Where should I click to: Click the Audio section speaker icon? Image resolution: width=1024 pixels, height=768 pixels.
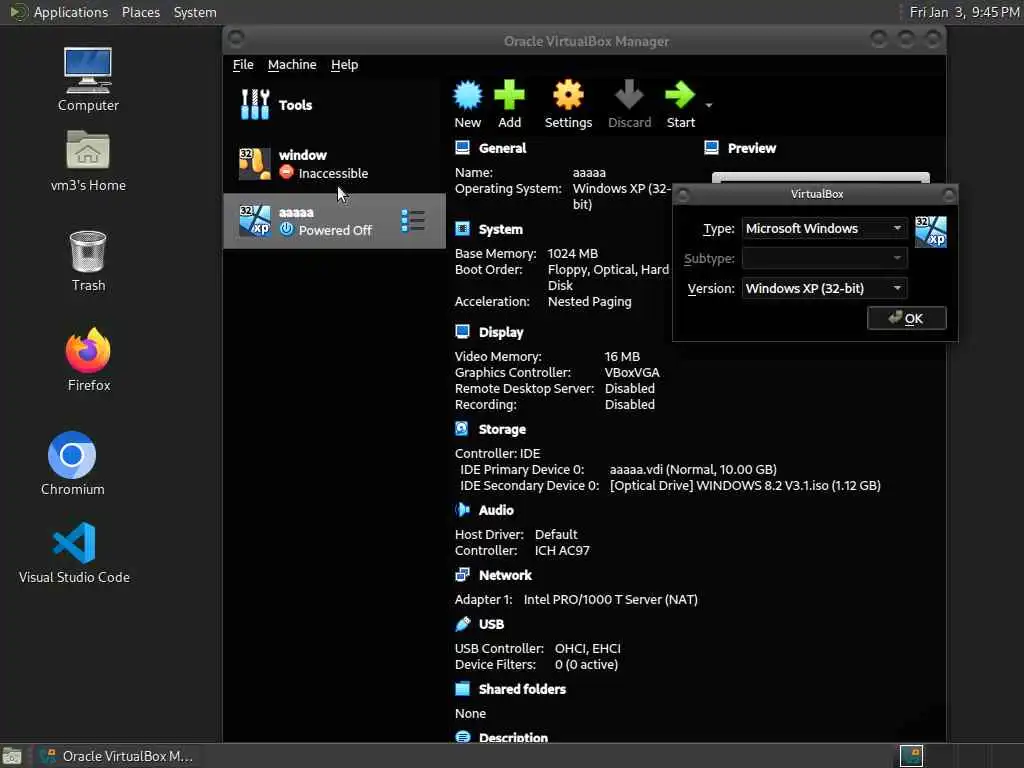(462, 509)
